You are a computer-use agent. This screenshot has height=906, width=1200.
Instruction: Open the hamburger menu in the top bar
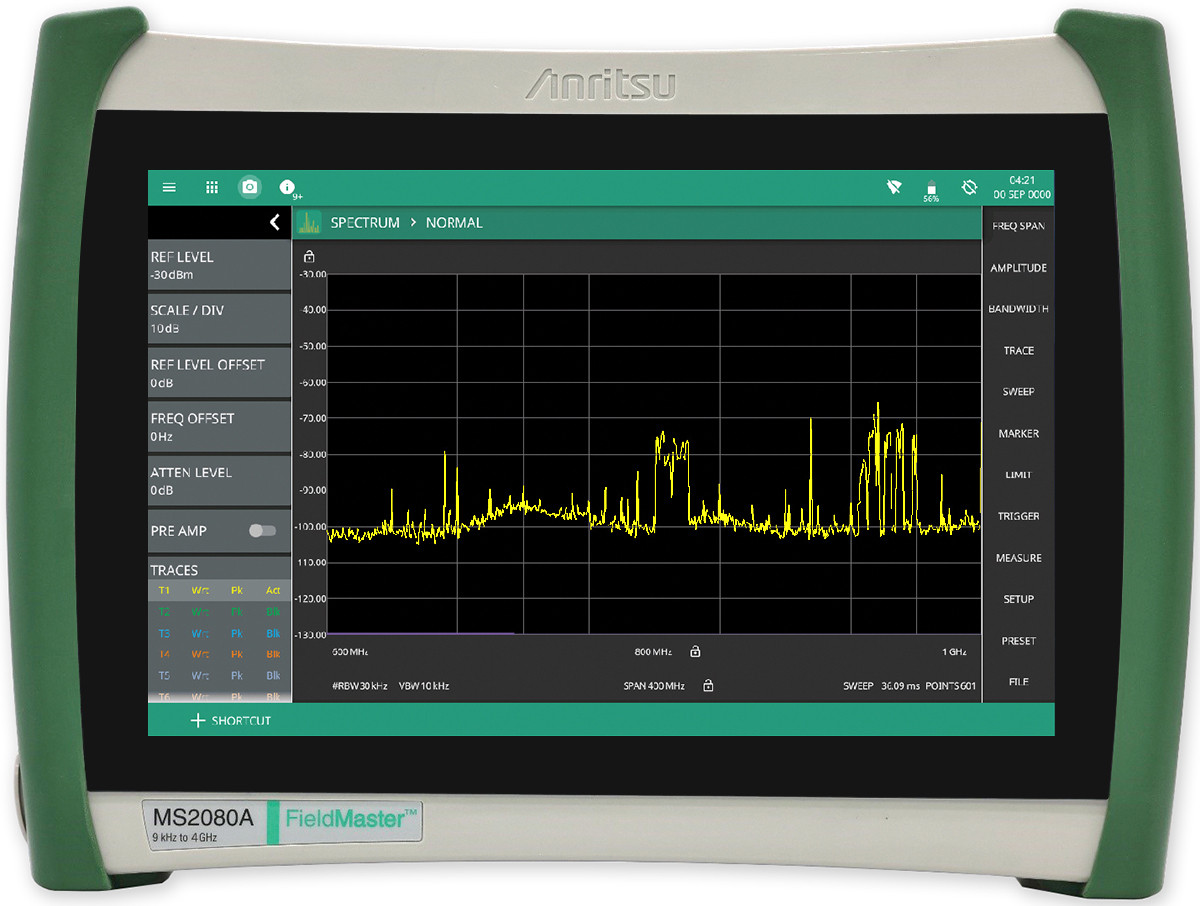(169, 187)
